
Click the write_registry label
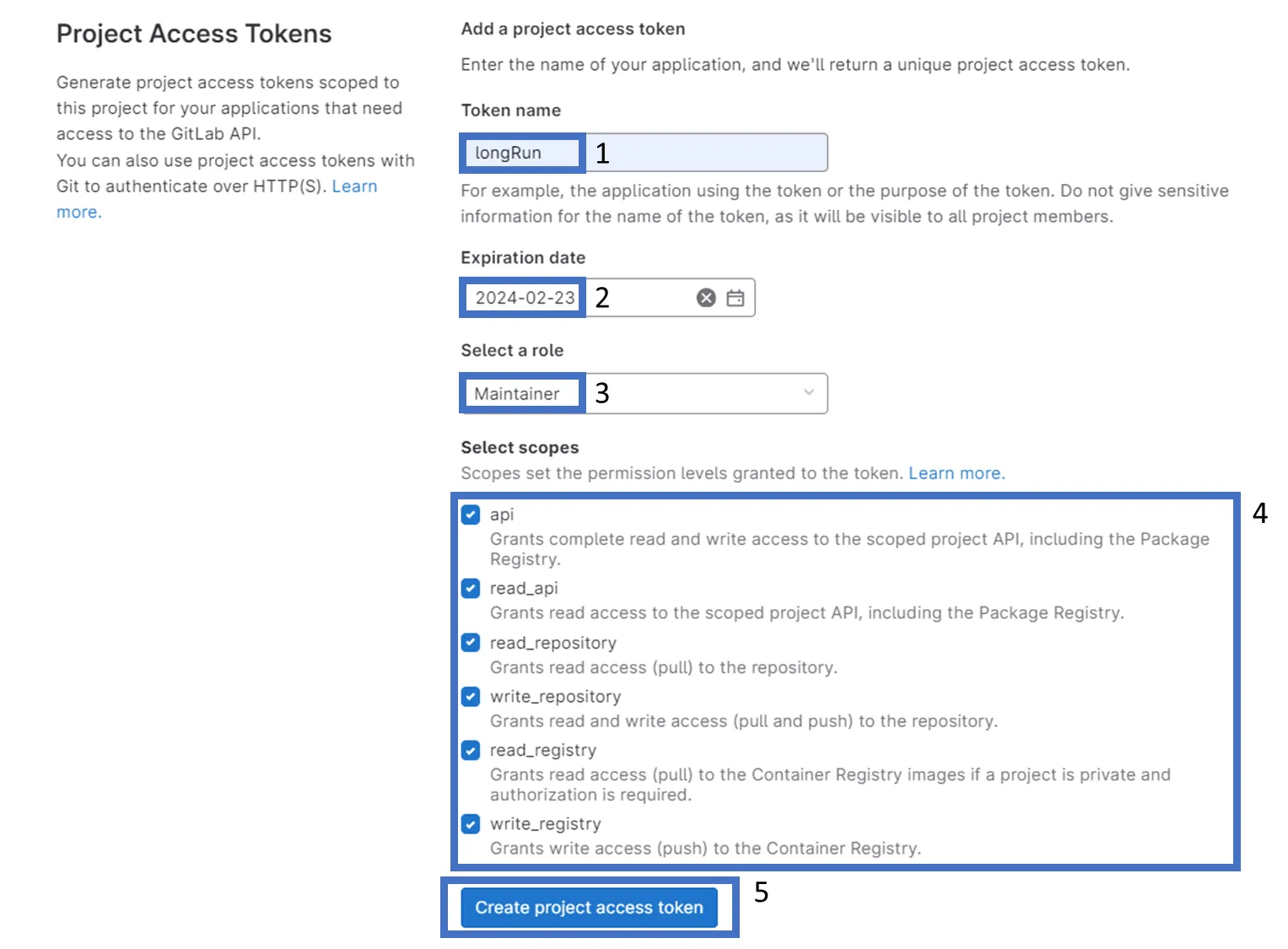[546, 824]
